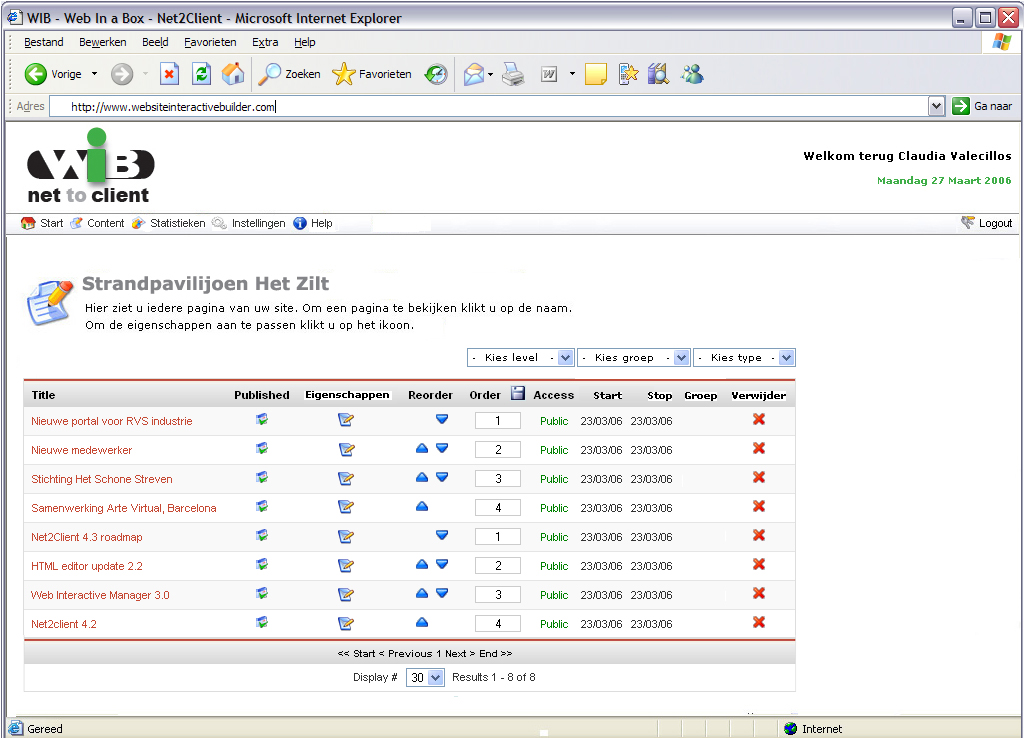Viewport: 1024px width, 738px height.
Task: Open the Beeld menu
Action: coord(155,42)
